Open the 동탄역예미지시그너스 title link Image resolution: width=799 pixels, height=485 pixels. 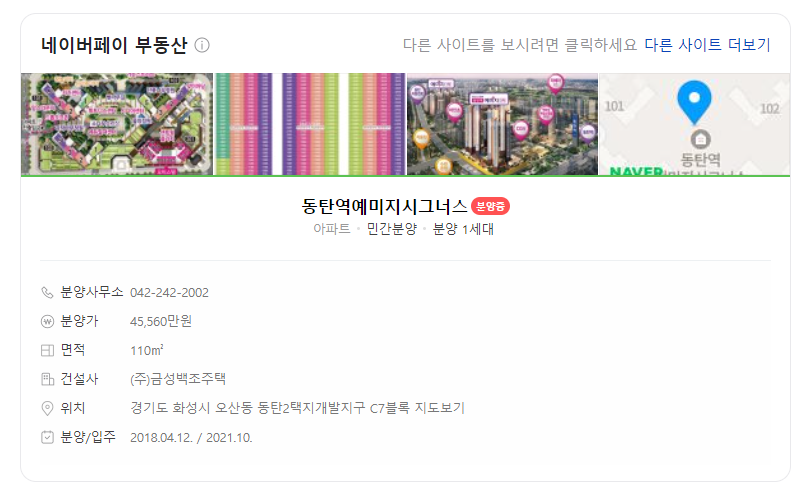385,206
